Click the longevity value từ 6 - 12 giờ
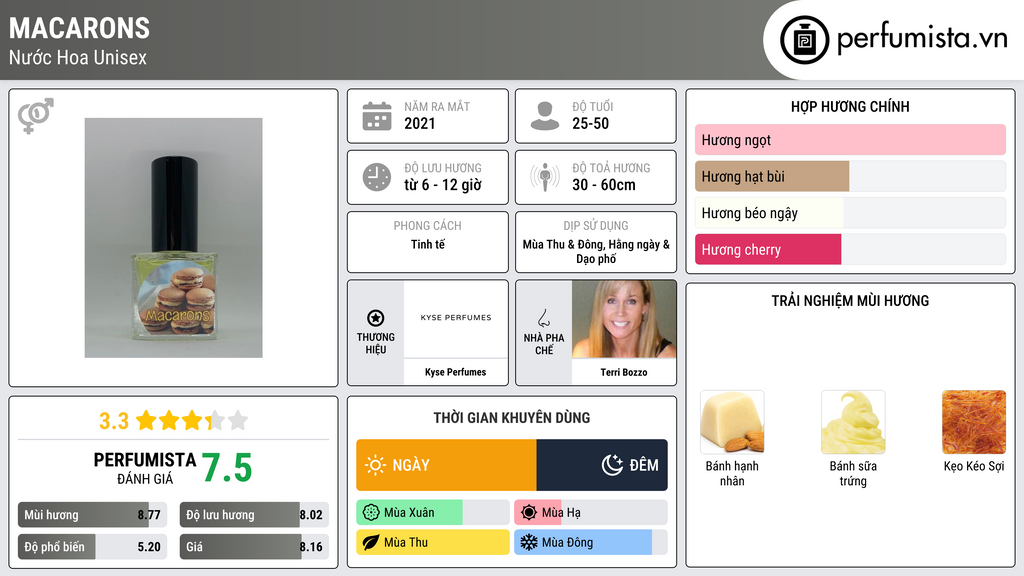This screenshot has width=1024, height=576. pyautogui.click(x=443, y=185)
